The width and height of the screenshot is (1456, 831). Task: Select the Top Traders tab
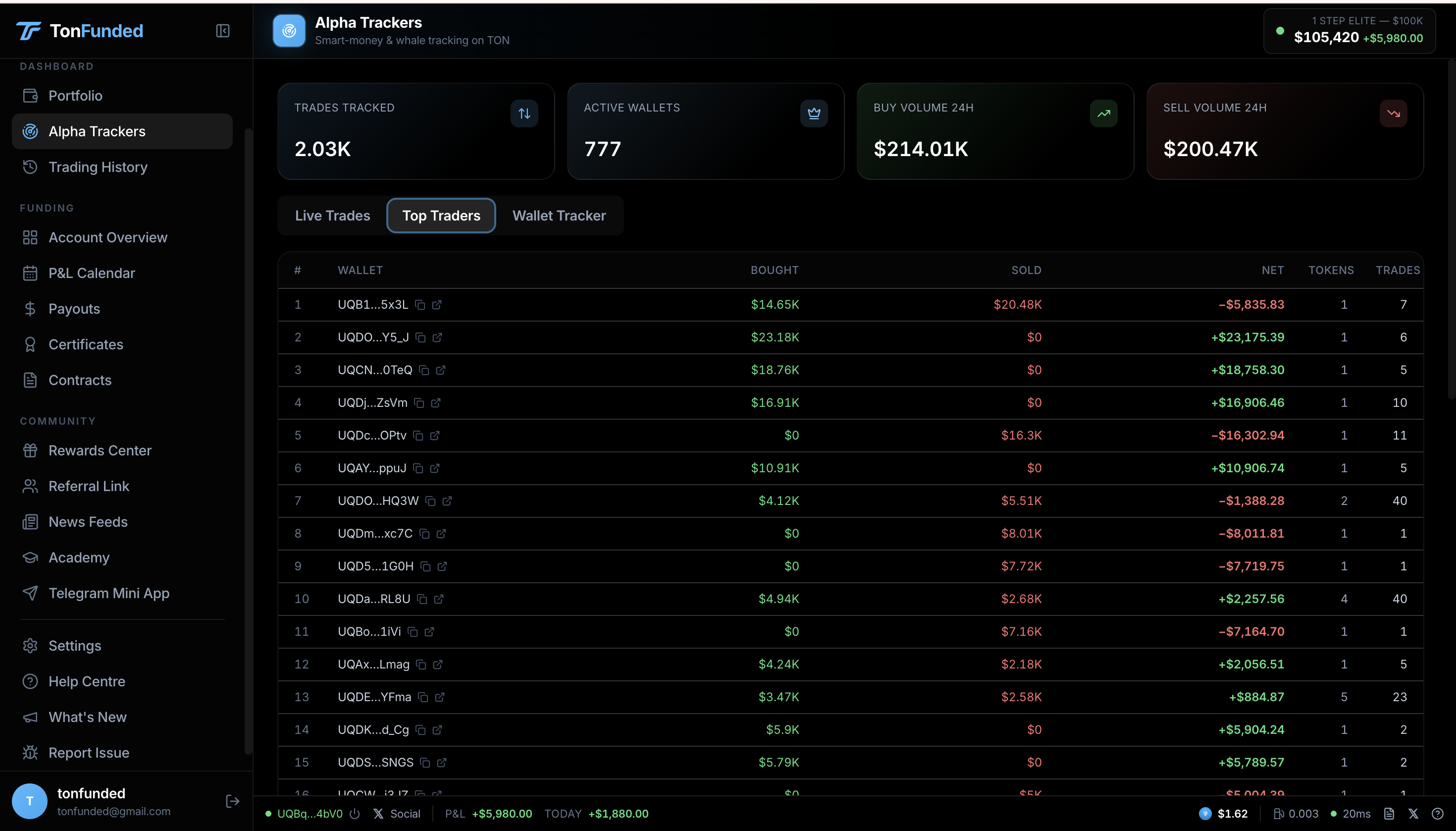(x=441, y=216)
